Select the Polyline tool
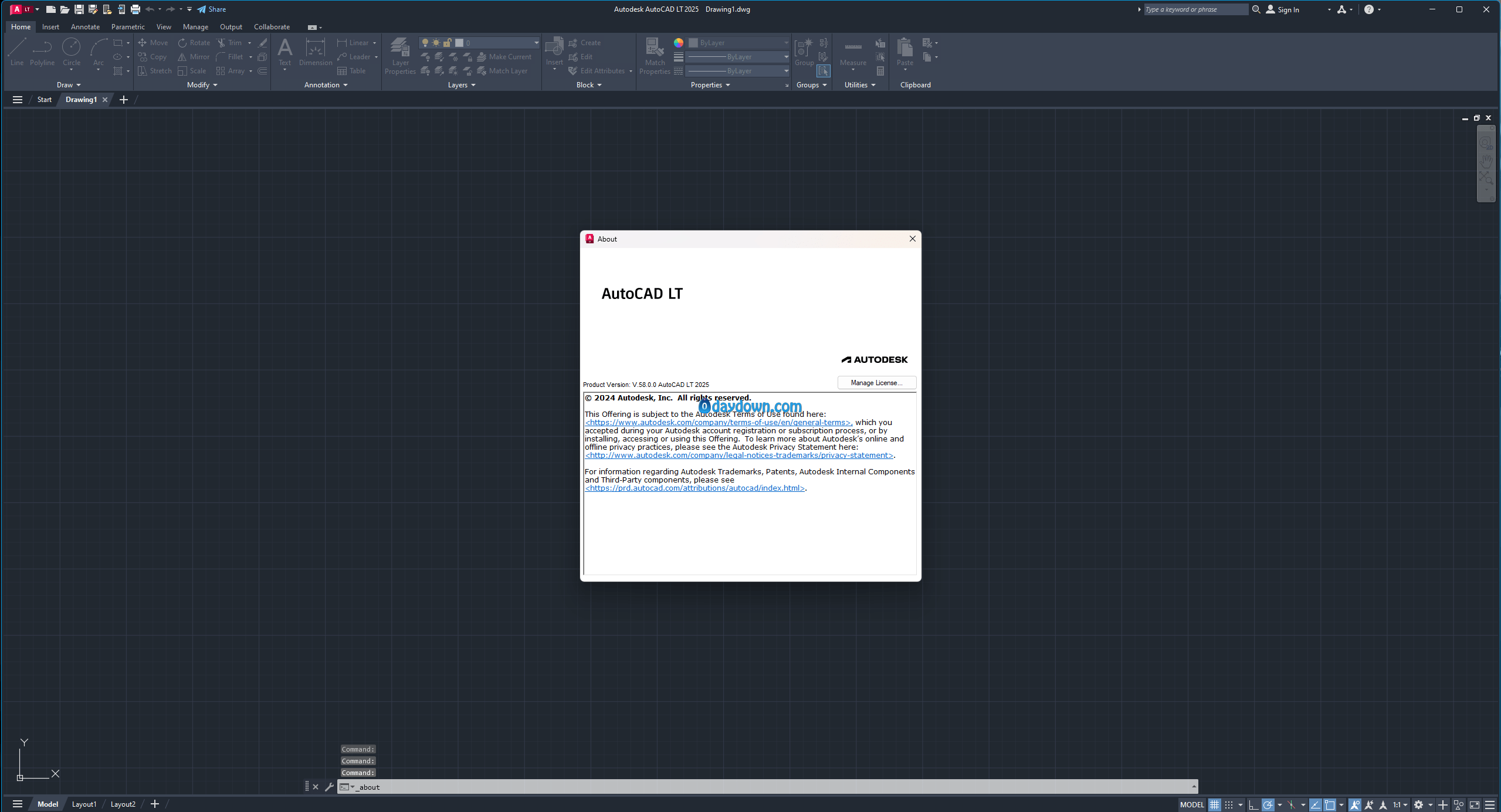Image resolution: width=1501 pixels, height=812 pixels. [x=42, y=52]
